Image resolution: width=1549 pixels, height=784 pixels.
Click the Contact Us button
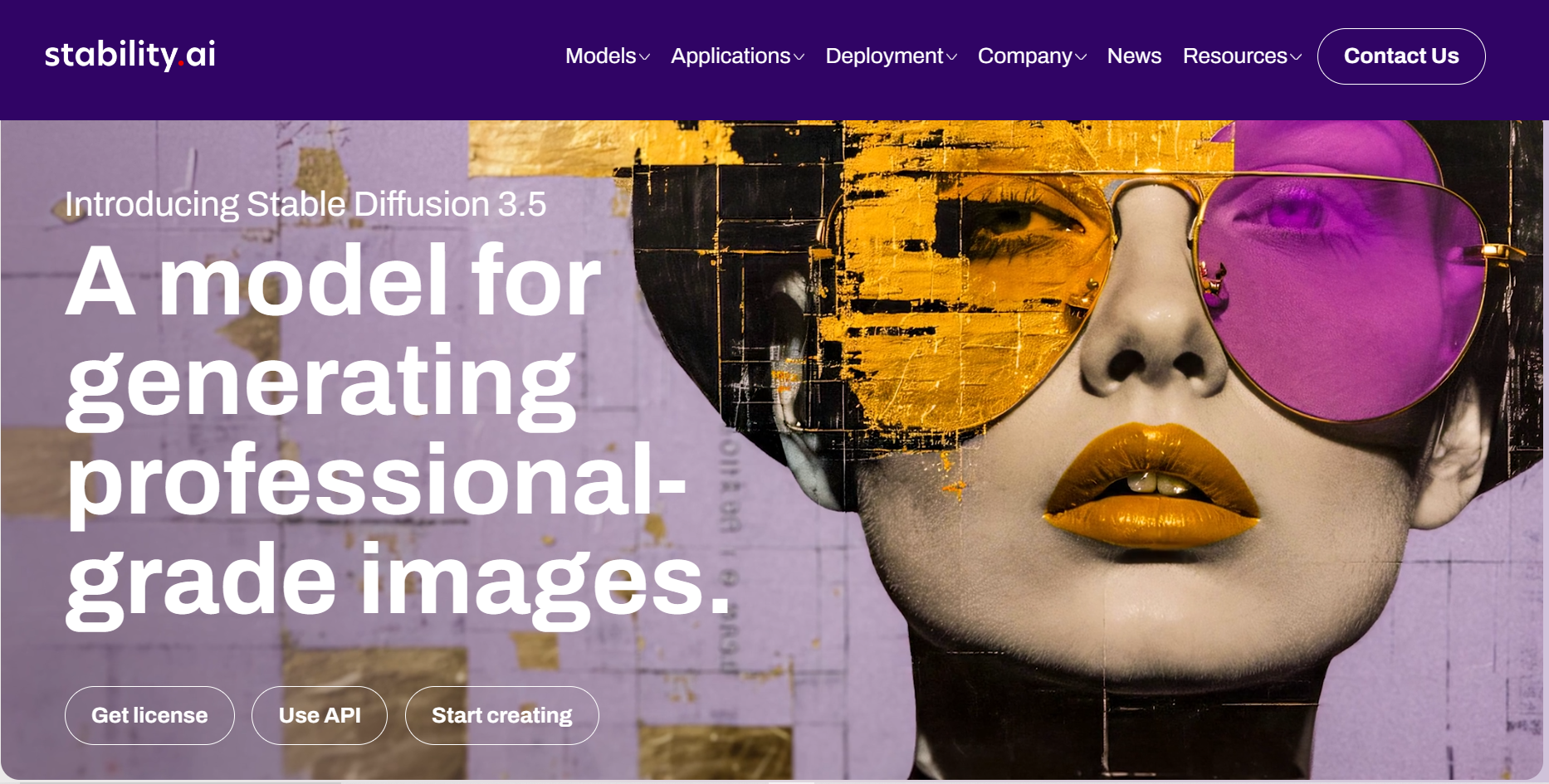coord(1401,56)
